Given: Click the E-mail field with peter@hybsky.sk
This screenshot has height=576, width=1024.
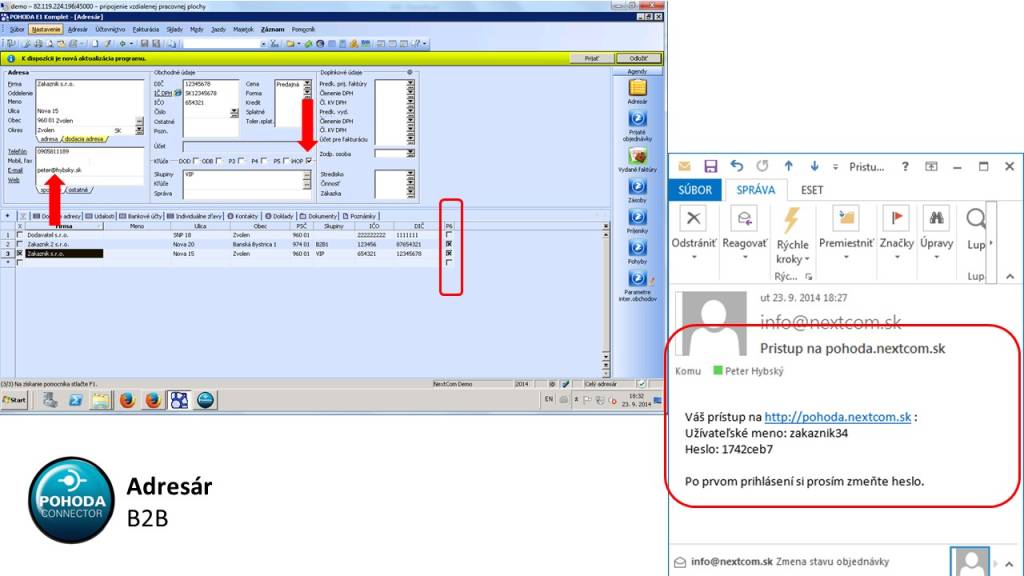Looking at the screenshot, I should pyautogui.click(x=89, y=170).
